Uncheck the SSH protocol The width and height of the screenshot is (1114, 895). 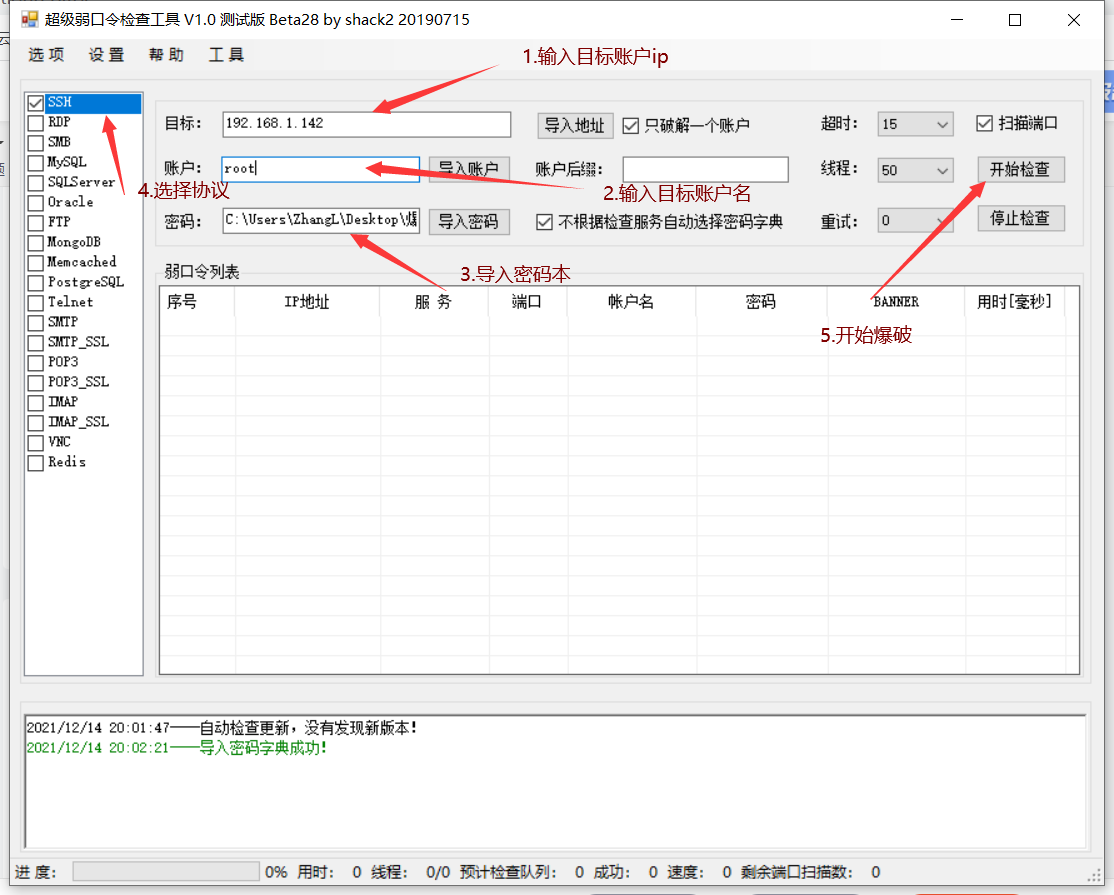click(35, 102)
